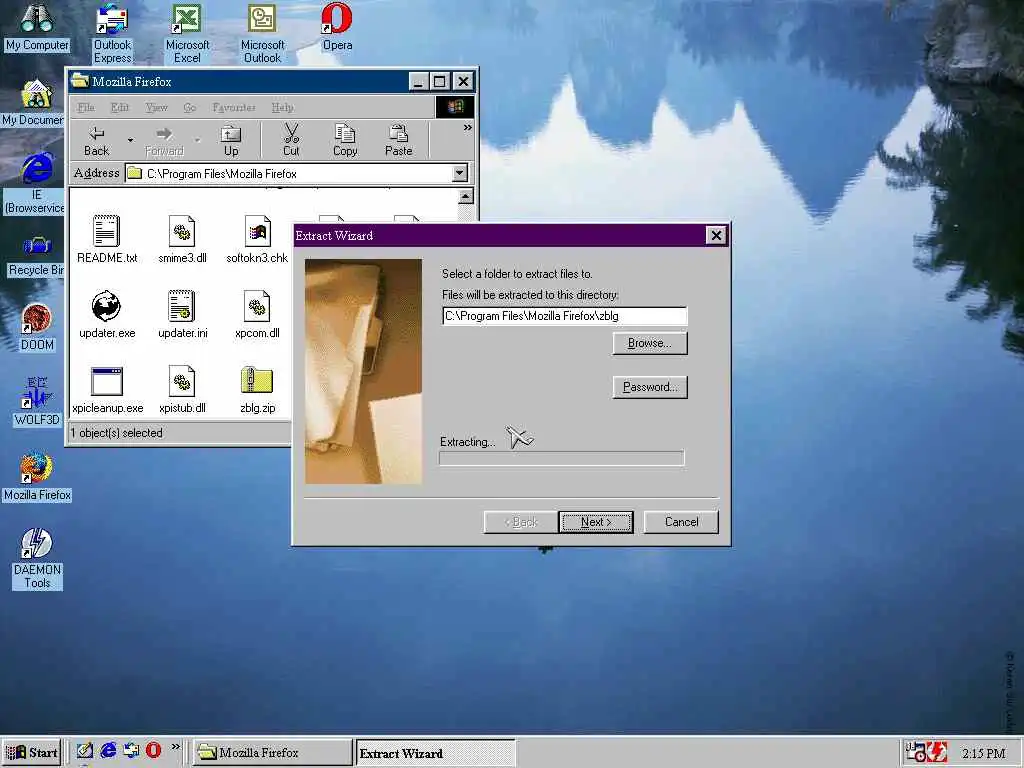The width and height of the screenshot is (1024, 768).
Task: Select softokn3.chk file icon
Action: click(257, 238)
